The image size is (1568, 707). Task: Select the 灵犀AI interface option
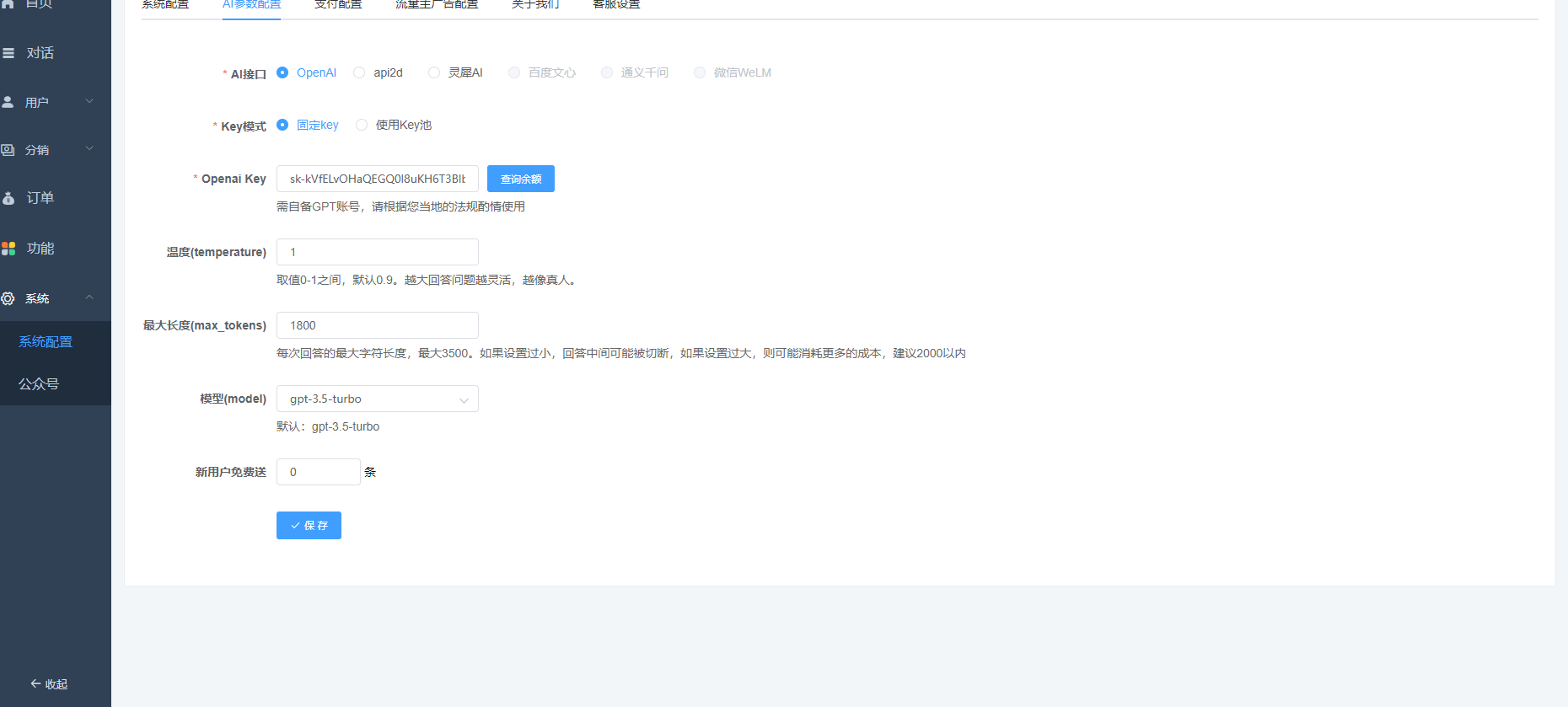coord(434,72)
